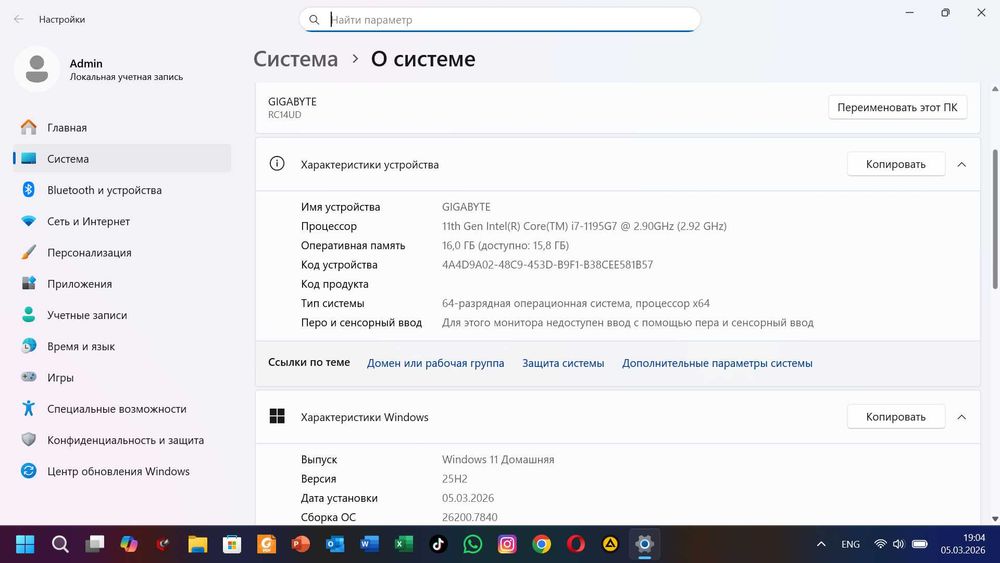1000x563 pixels.
Task: Click the processor value 11th Gen Intel Core
Action: point(584,226)
